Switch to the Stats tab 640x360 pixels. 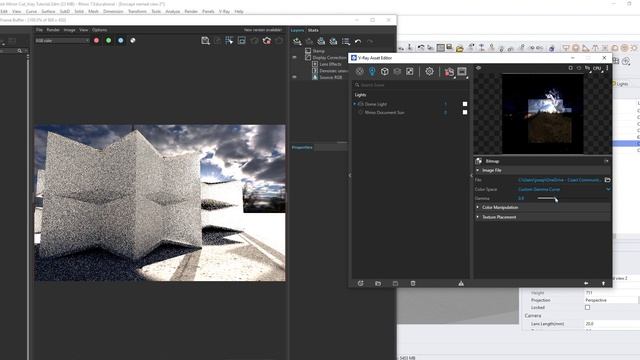pos(313,30)
